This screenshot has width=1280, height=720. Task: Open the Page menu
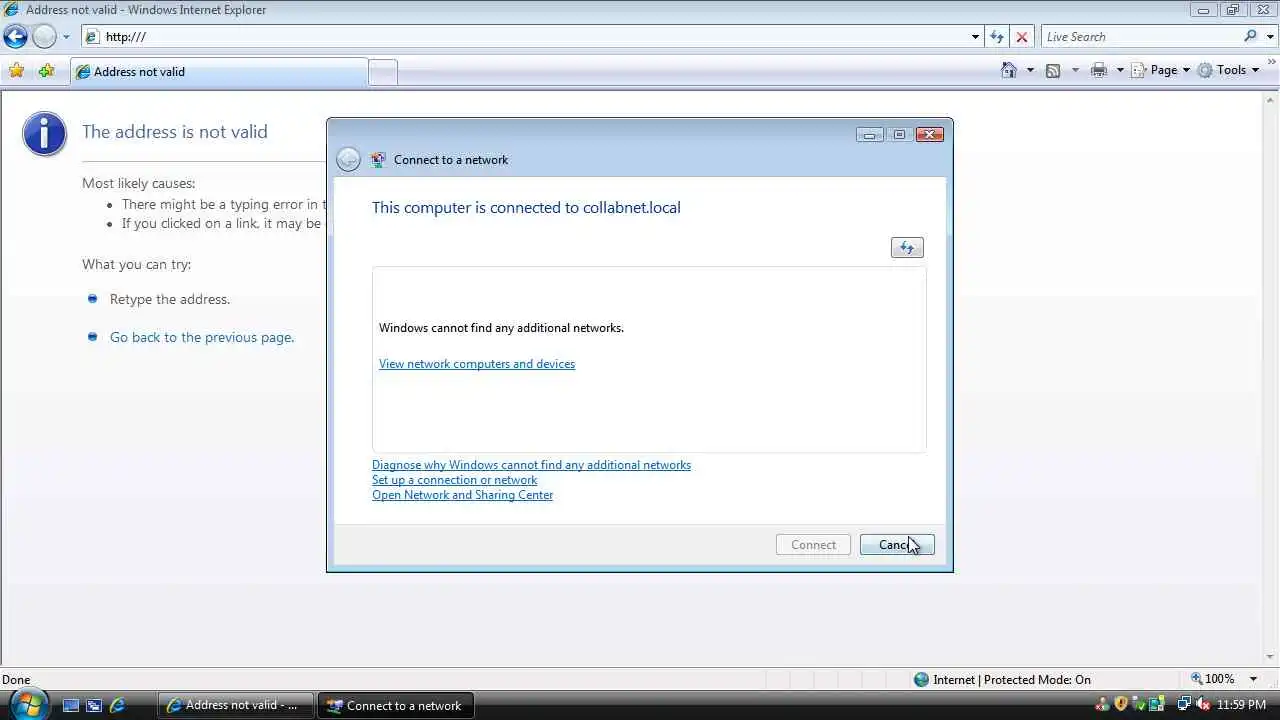tap(1160, 70)
